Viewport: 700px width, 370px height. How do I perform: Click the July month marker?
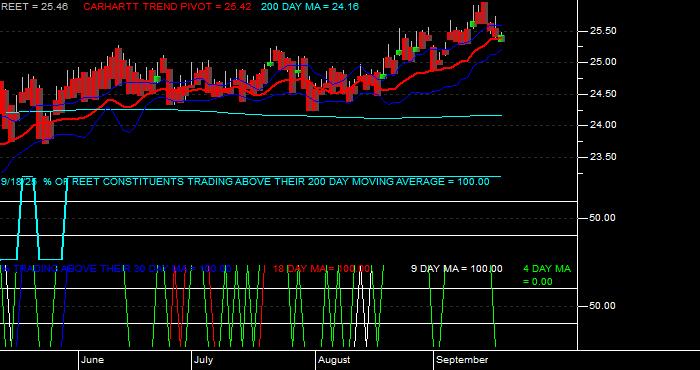coord(204,360)
